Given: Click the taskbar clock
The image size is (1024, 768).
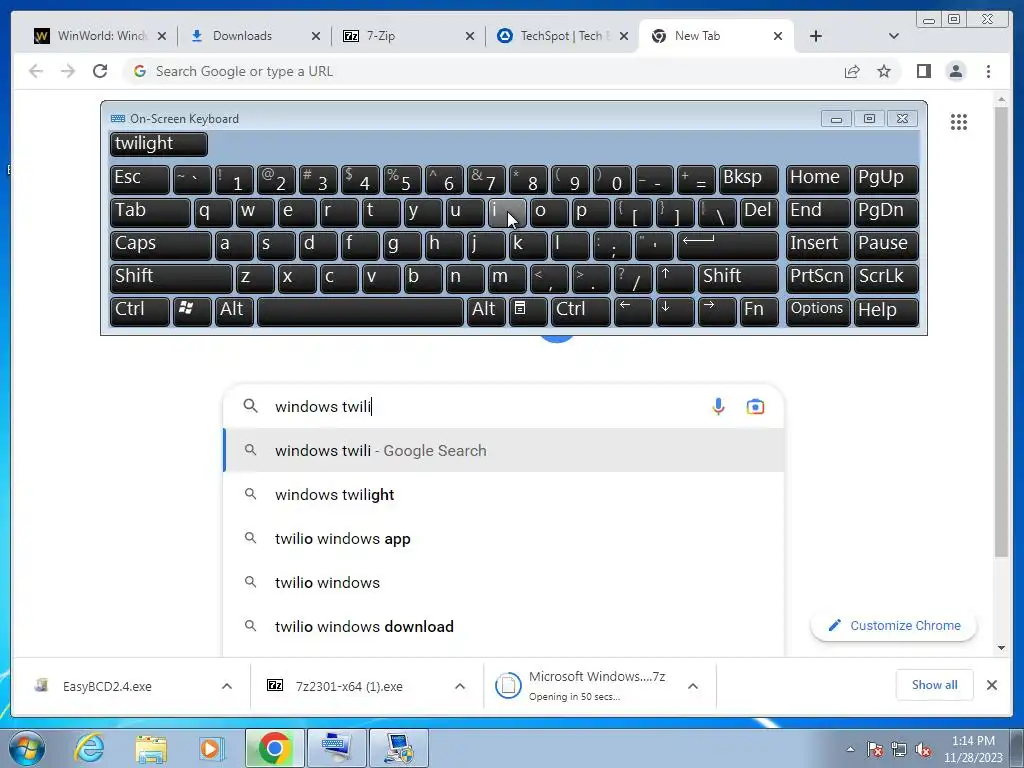Looking at the screenshot, I should (972, 749).
